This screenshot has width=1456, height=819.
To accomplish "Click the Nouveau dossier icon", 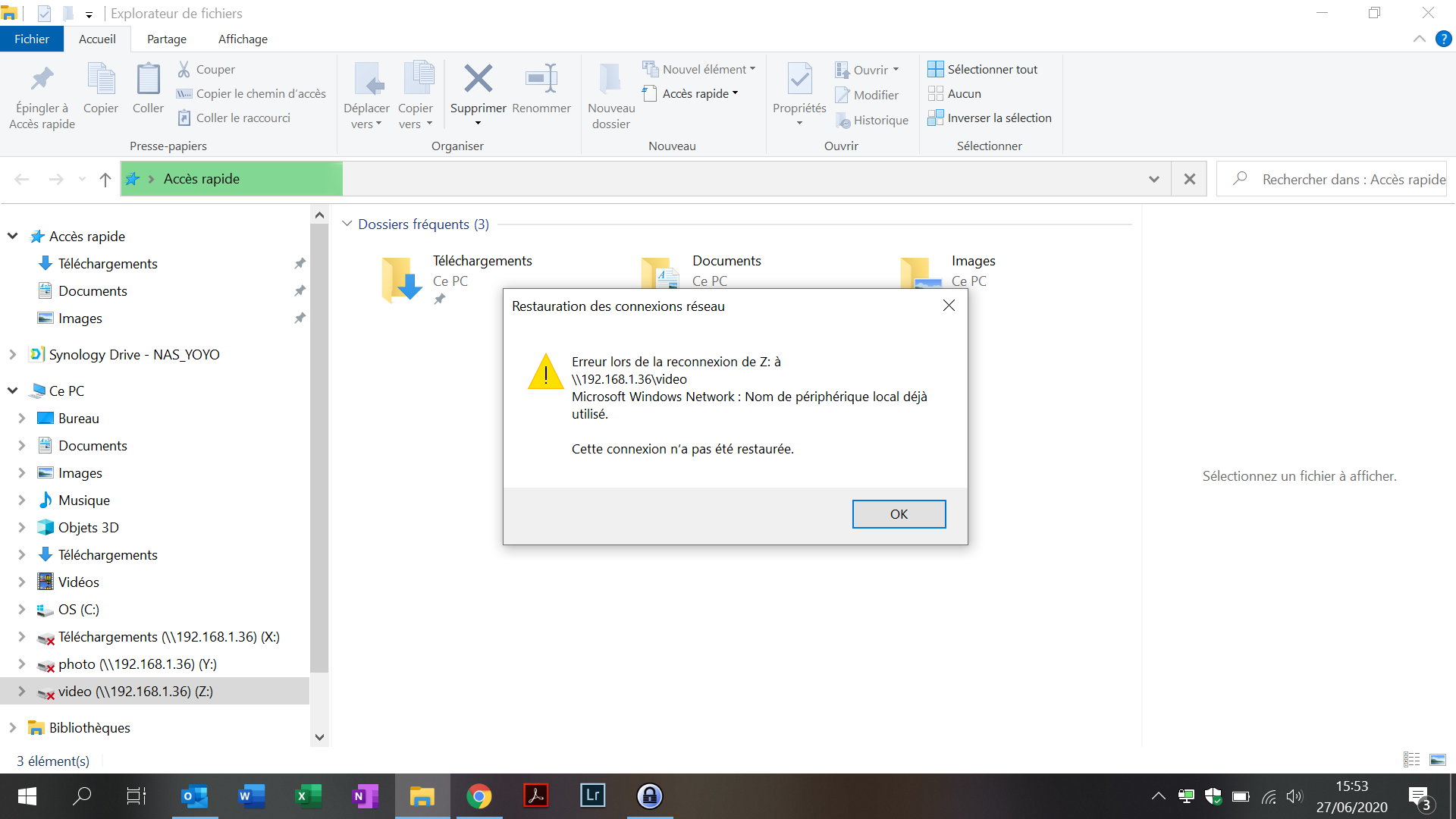I will 610,80.
